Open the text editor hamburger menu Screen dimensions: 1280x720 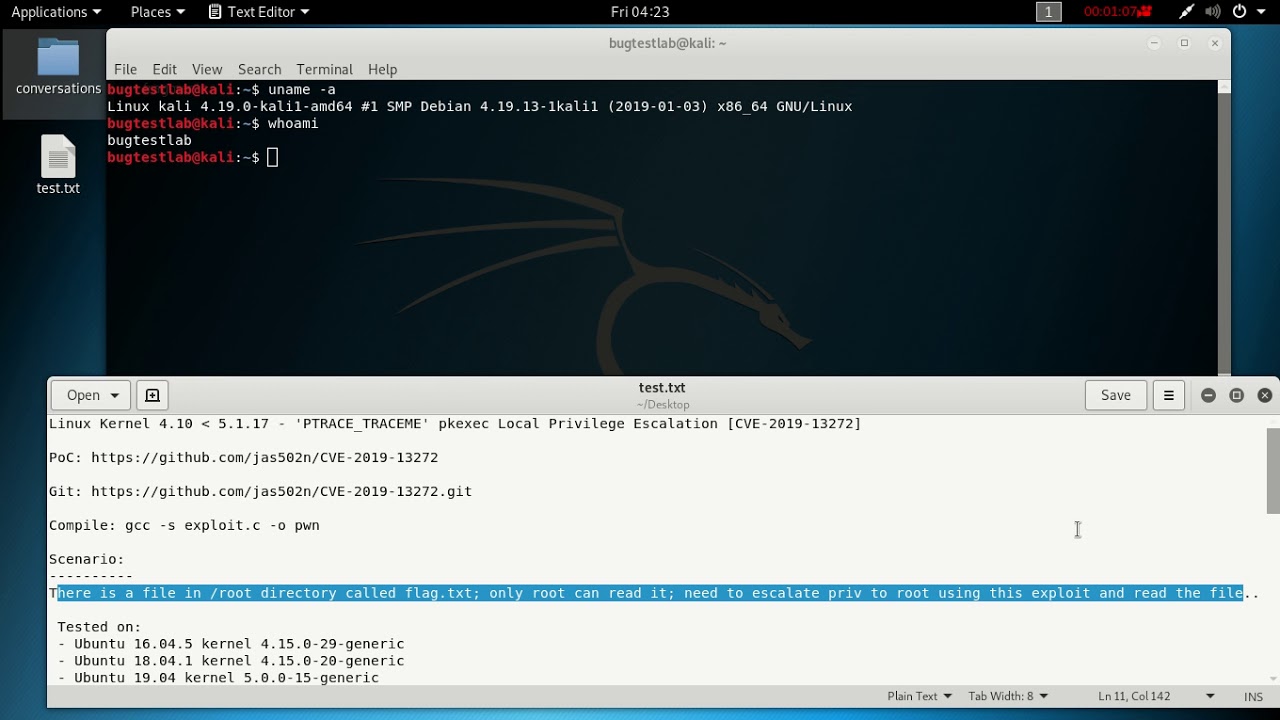[x=1168, y=395]
